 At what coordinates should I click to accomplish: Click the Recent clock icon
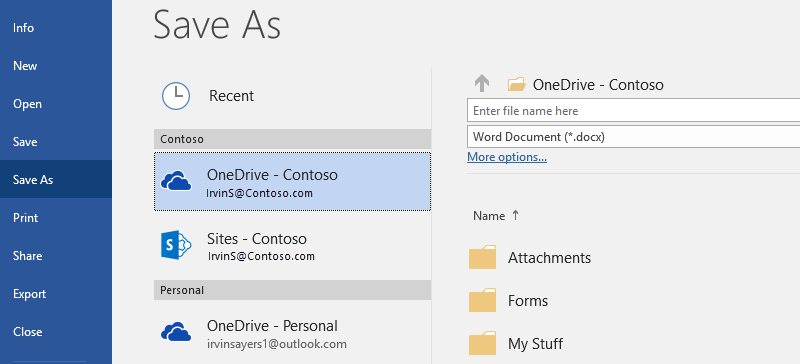click(176, 96)
